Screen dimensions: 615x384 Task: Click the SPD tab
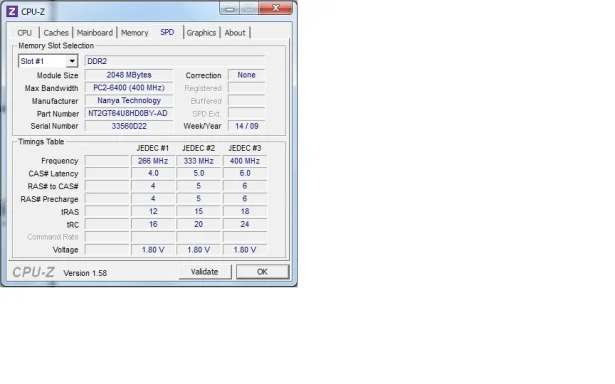[x=167, y=32]
